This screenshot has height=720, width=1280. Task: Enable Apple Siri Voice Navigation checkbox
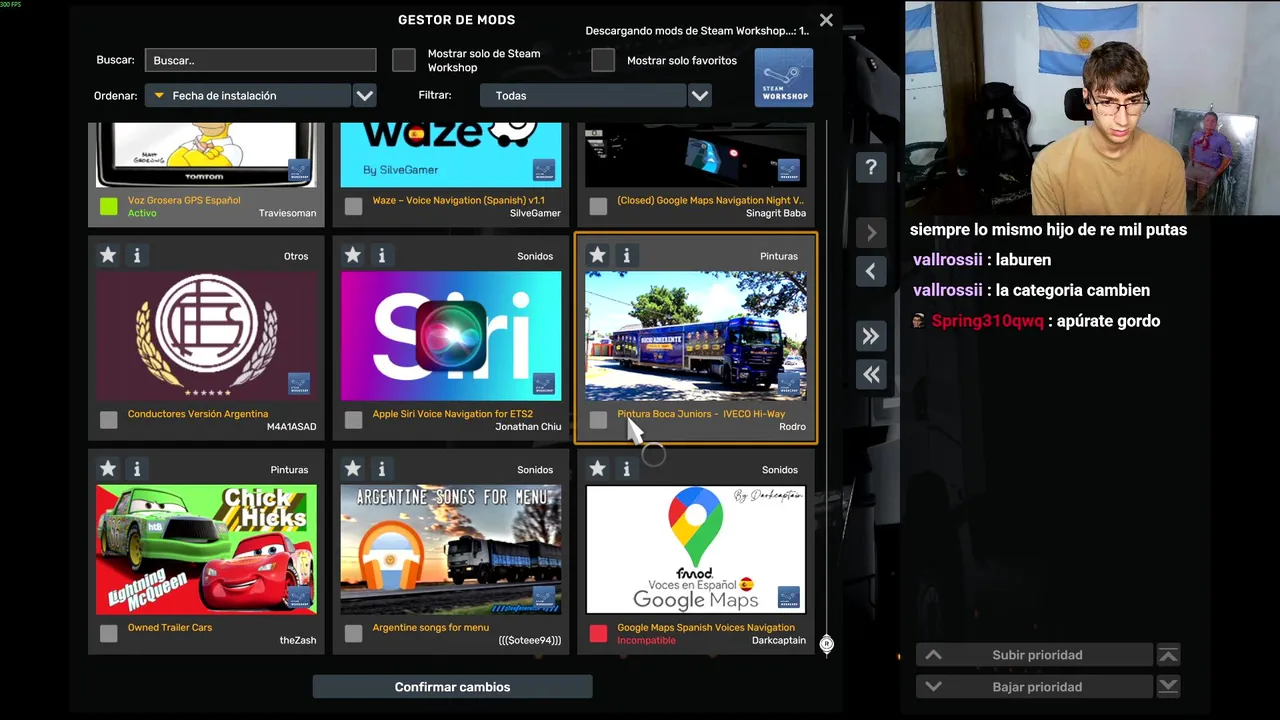click(354, 420)
